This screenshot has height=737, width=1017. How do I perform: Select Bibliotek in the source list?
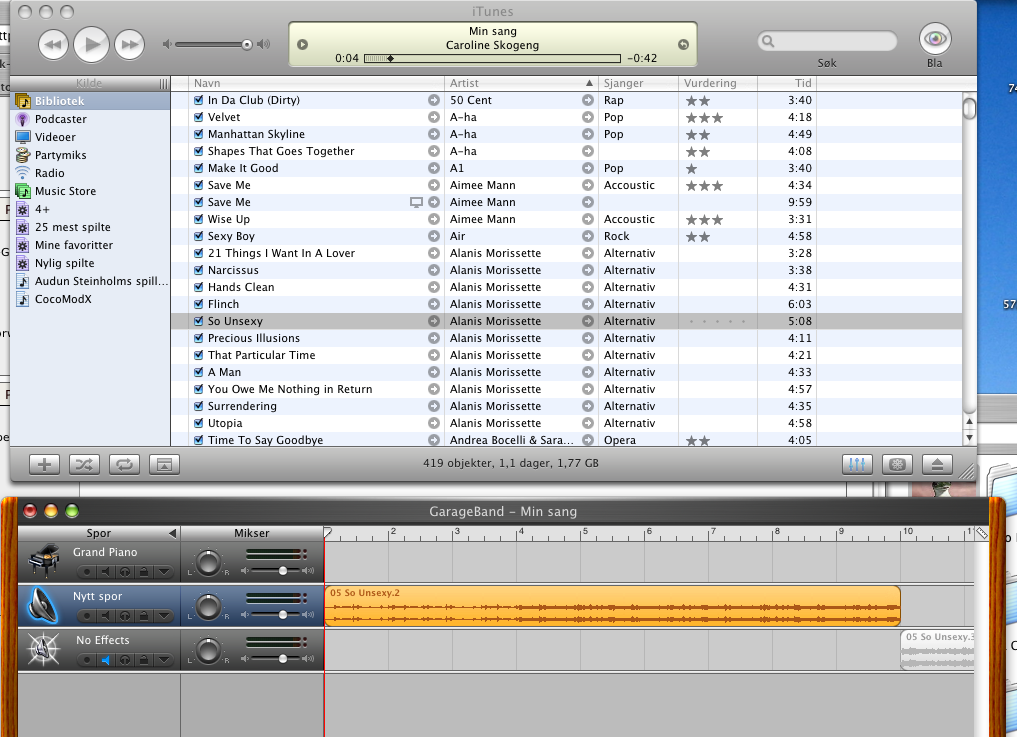(x=90, y=101)
